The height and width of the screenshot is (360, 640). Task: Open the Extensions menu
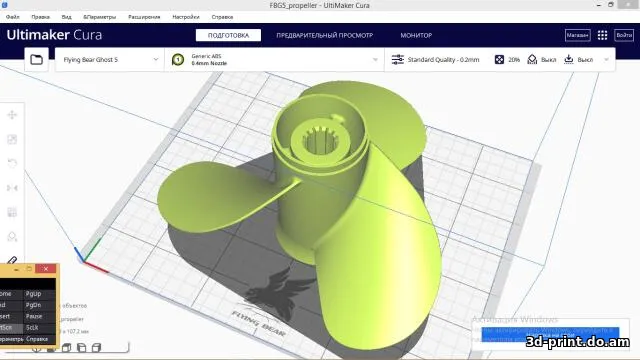pos(144,17)
